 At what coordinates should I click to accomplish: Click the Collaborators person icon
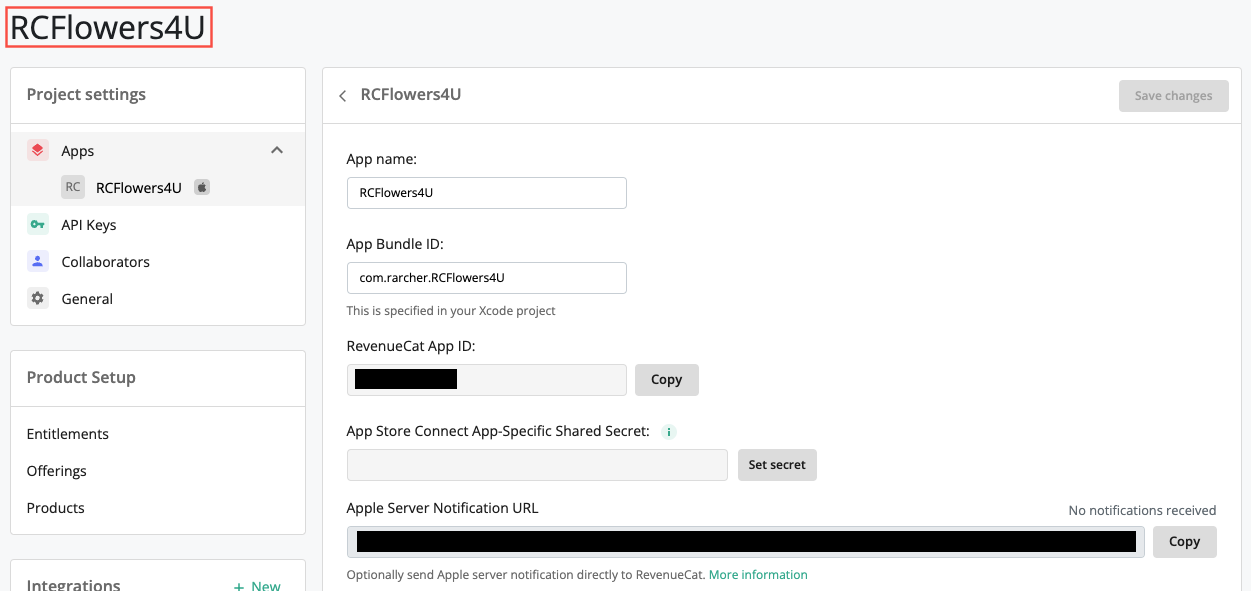(x=37, y=262)
